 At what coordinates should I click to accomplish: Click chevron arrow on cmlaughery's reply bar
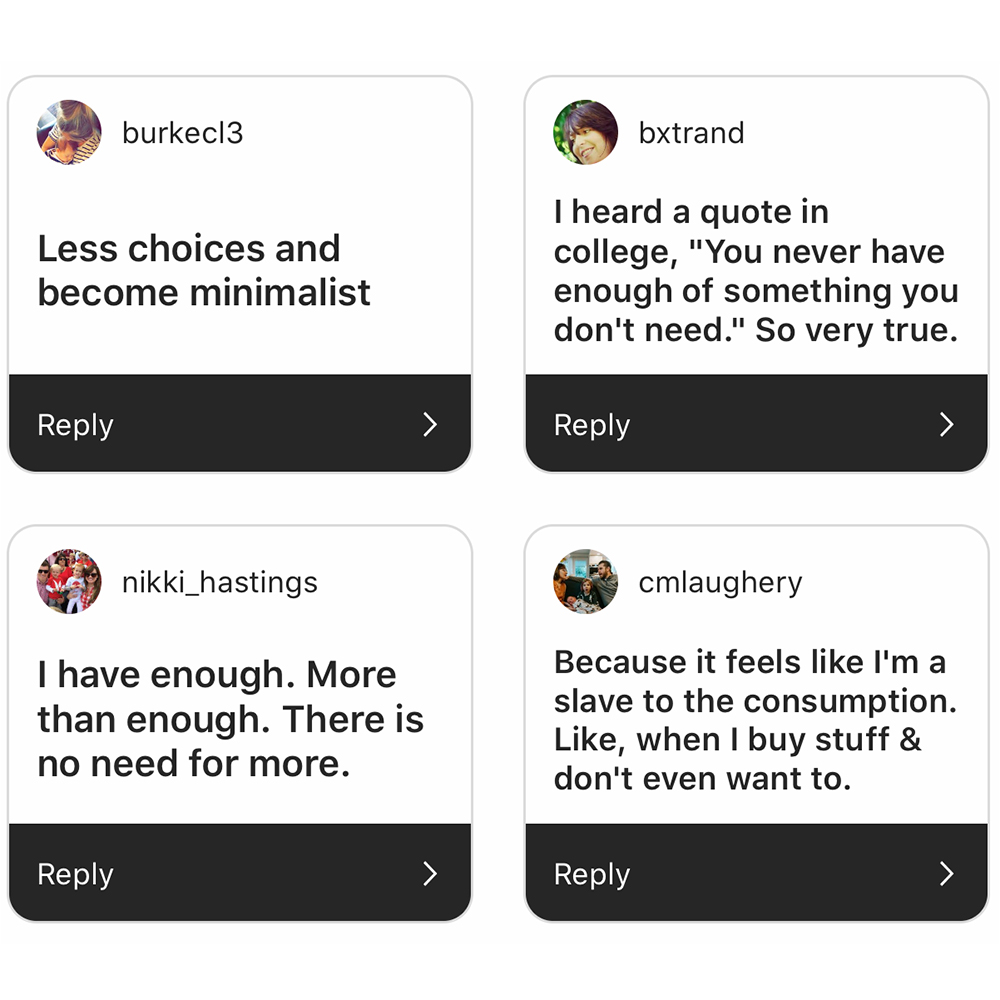[x=947, y=873]
